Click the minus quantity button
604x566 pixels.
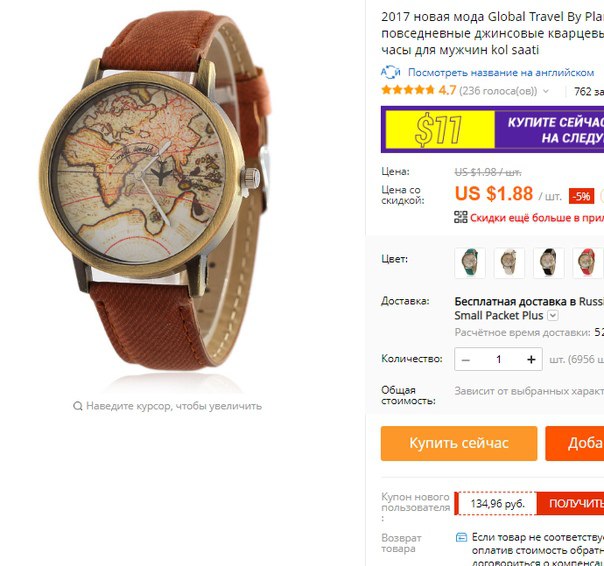point(466,359)
